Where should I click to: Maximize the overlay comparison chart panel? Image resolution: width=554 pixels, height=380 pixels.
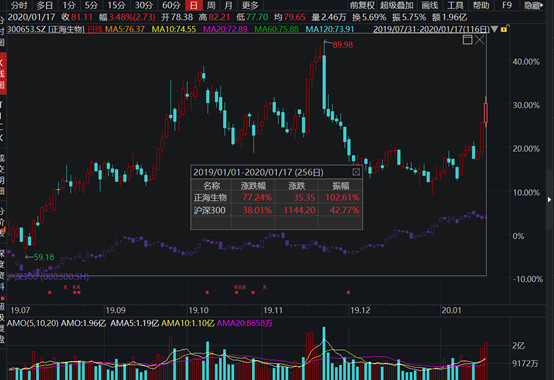coord(467,40)
